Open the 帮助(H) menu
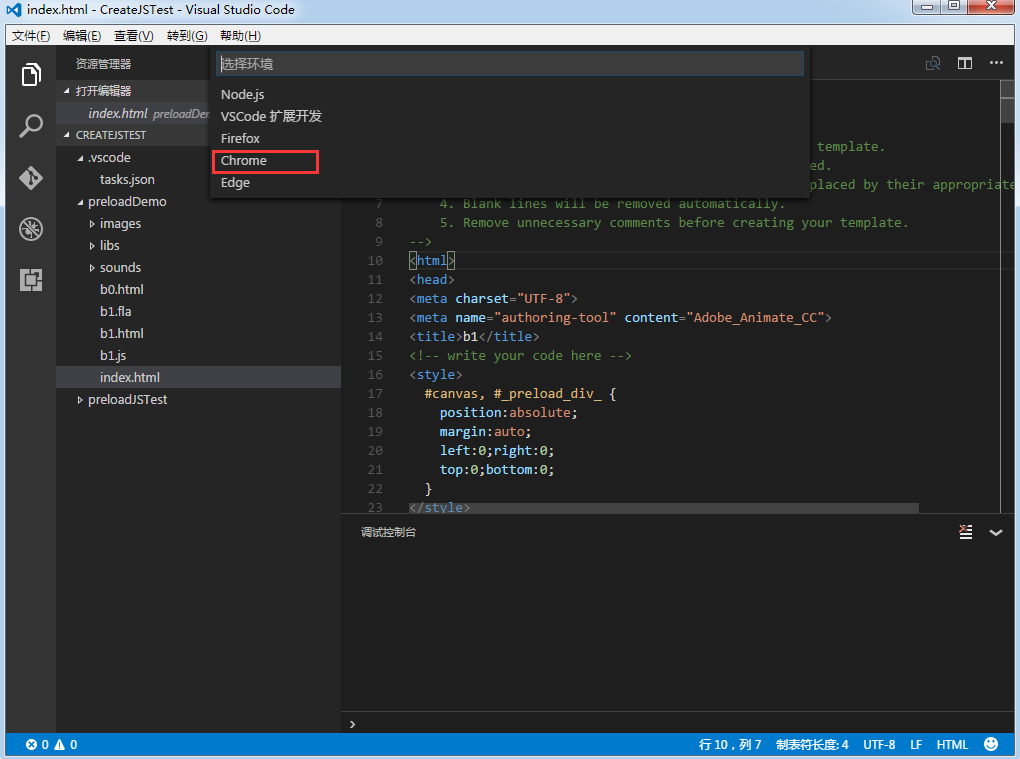The image size is (1020, 759). point(240,36)
